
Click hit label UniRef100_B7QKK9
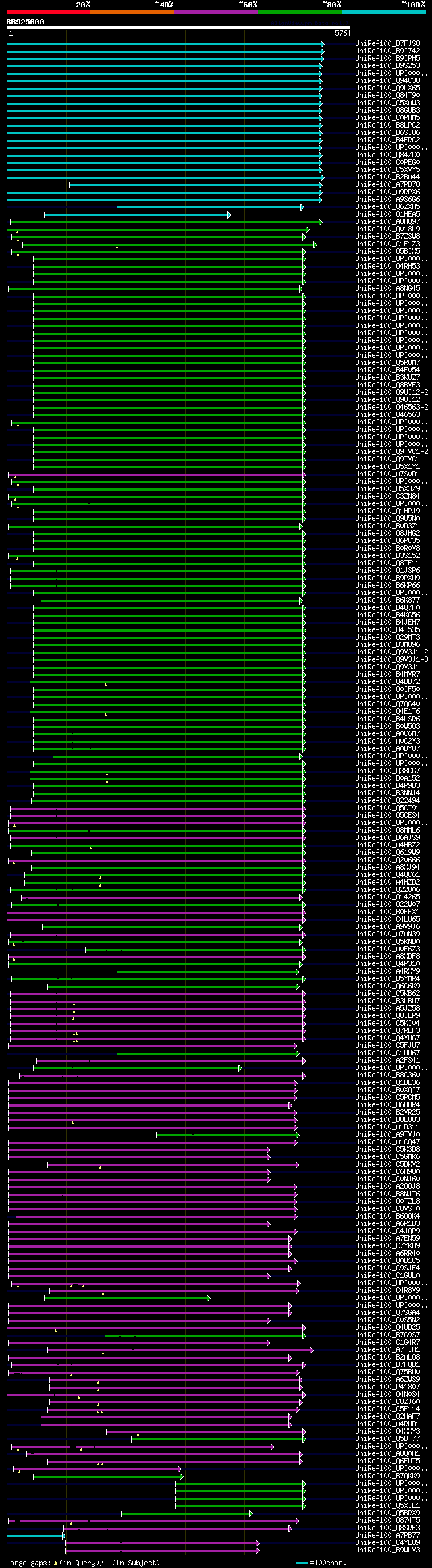click(x=387, y=1476)
